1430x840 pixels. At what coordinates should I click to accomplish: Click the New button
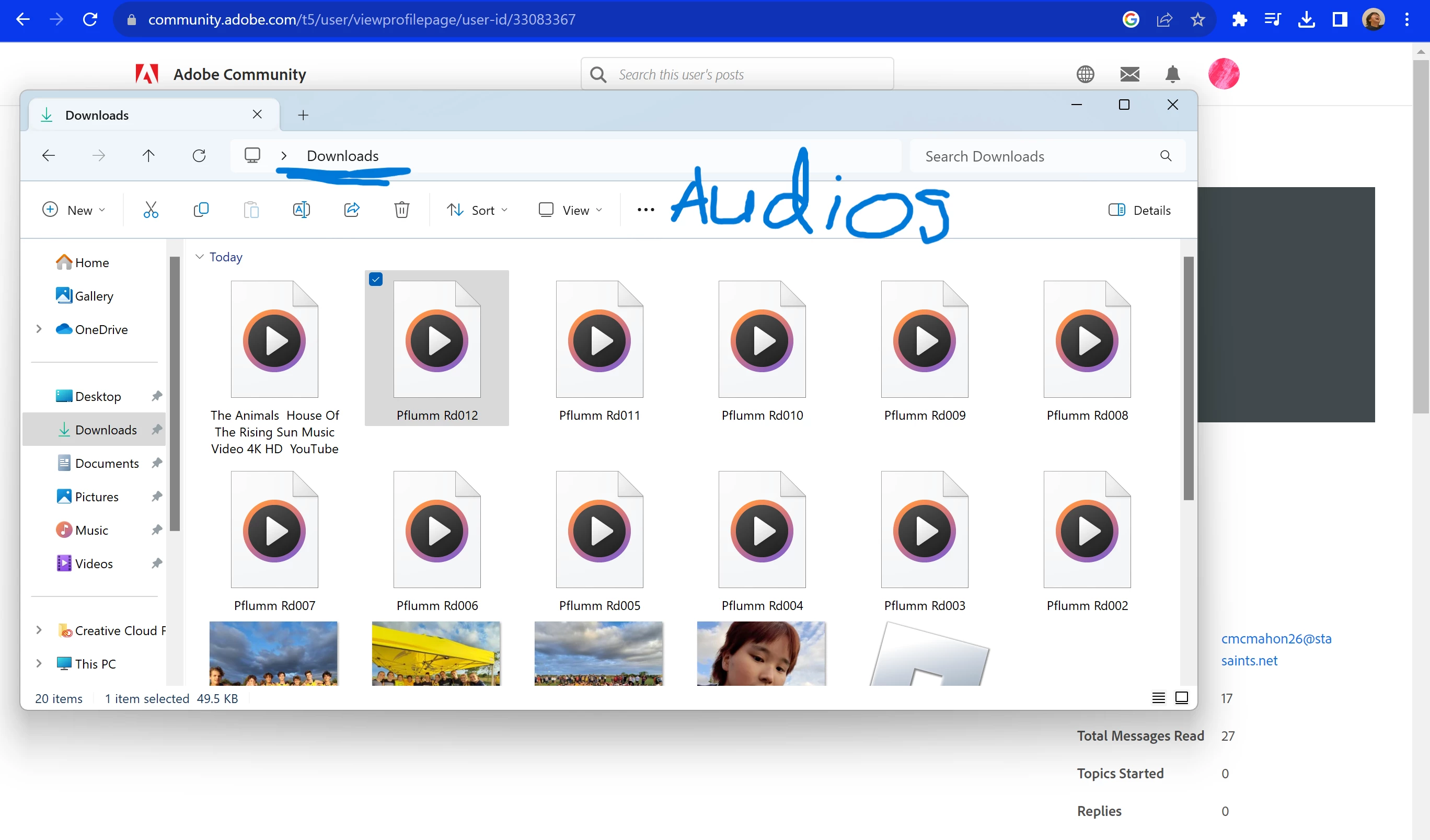click(74, 210)
